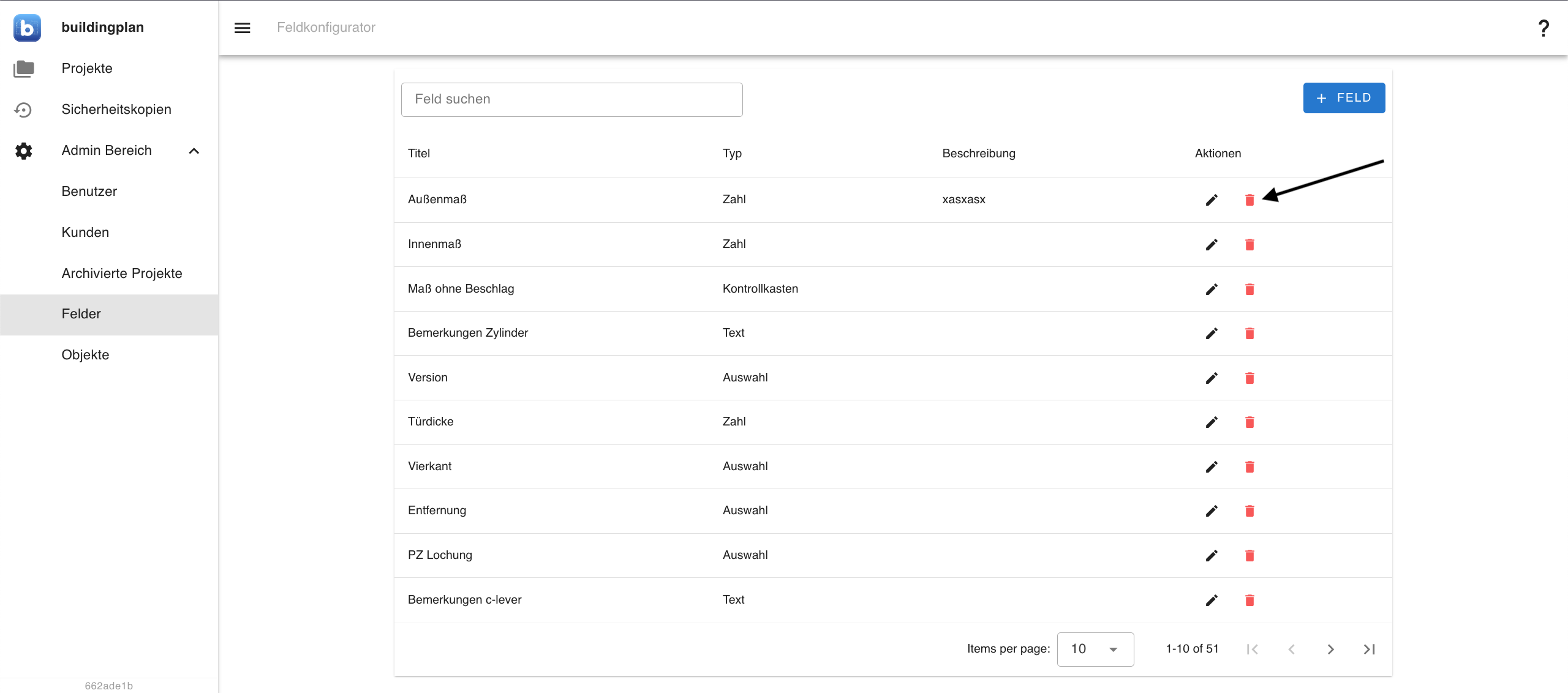Viewport: 1568px width, 693px height.
Task: Open the Items per page dropdown
Action: click(x=1095, y=649)
